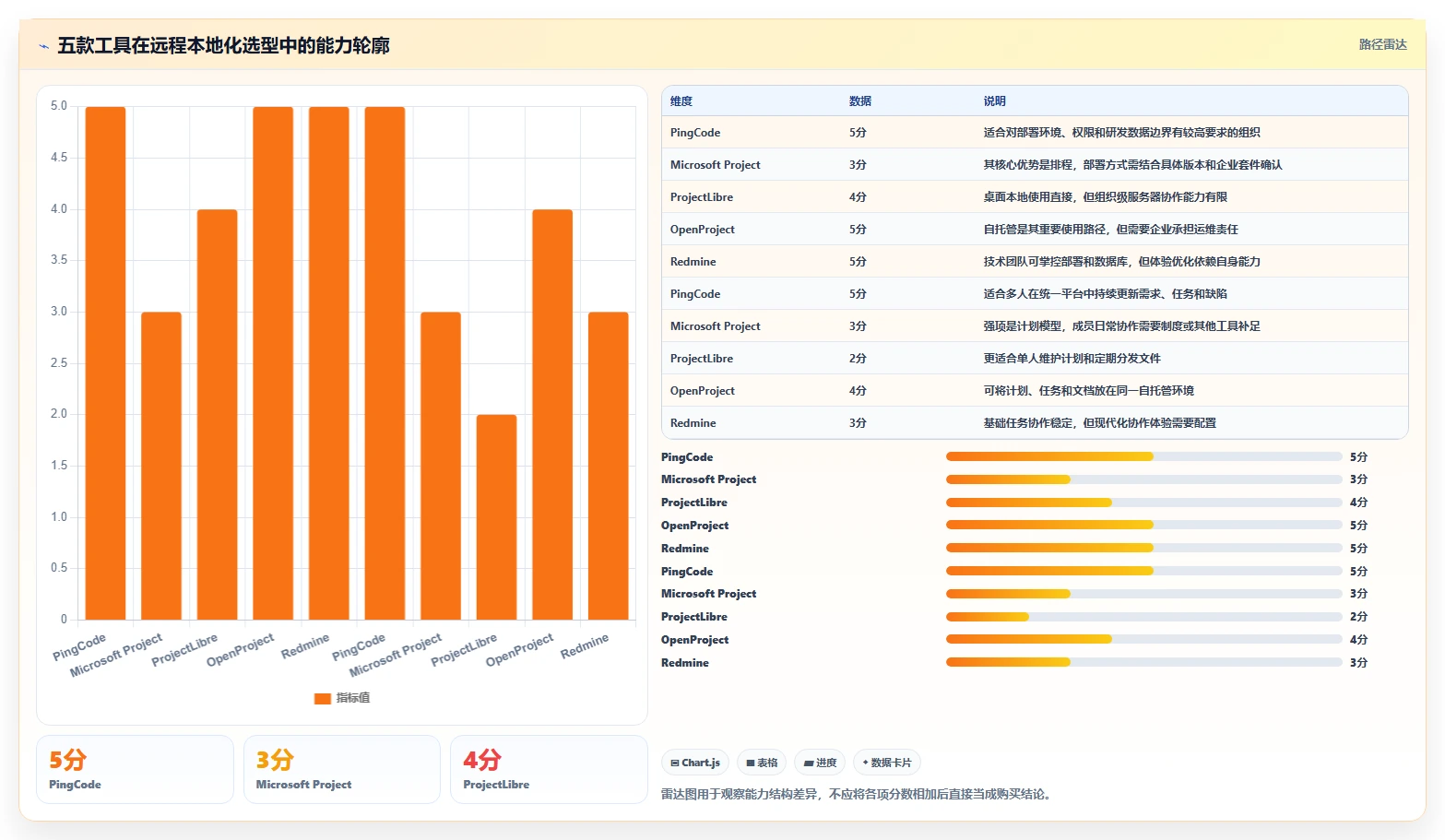Click the Redmine progress bar showing 5分
The width and height of the screenshot is (1445, 840).
[x=1144, y=549]
